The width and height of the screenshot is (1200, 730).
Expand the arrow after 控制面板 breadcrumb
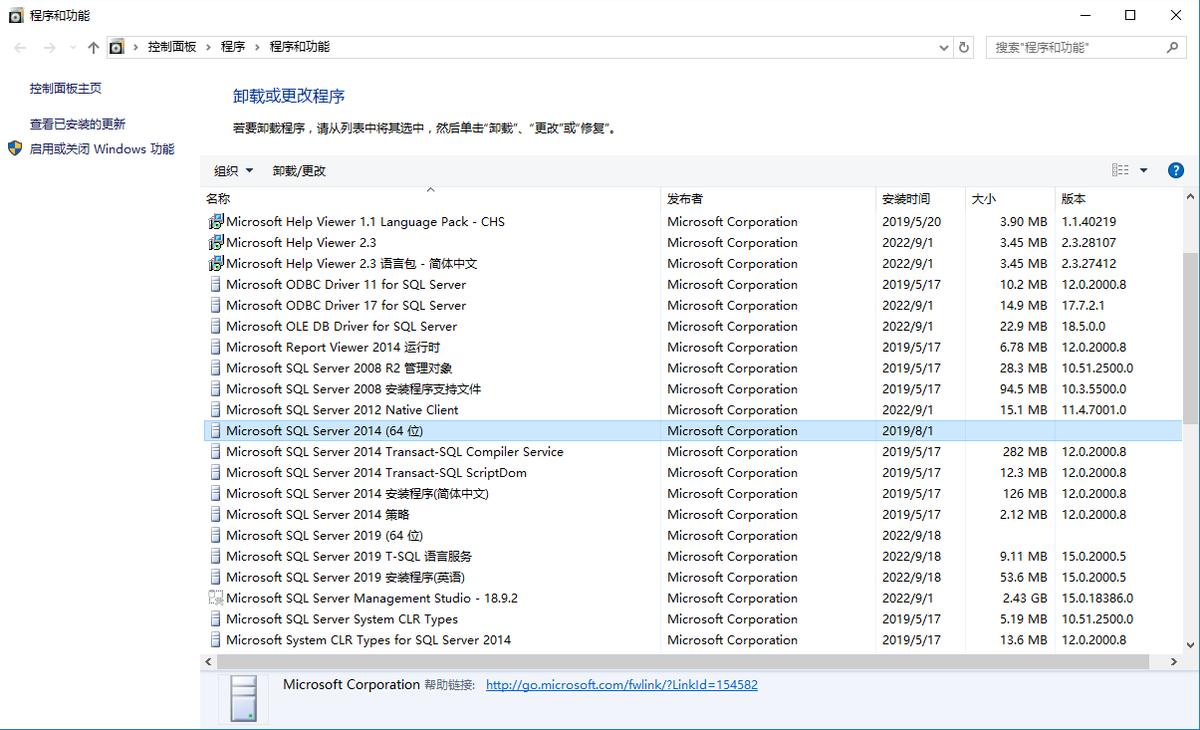209,47
